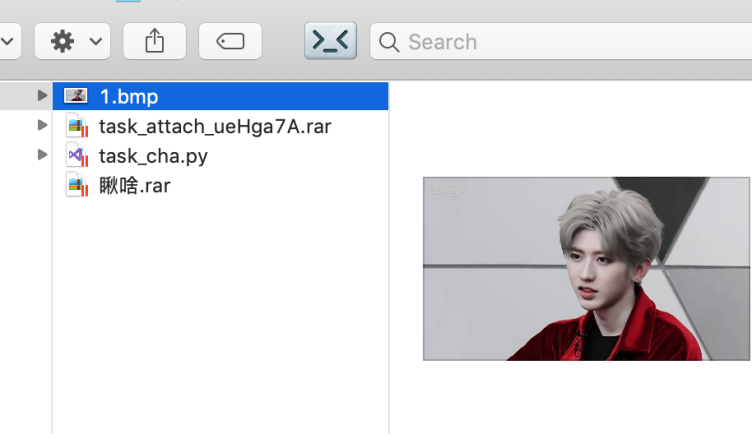Click the magnifying glass search icon

point(391,42)
